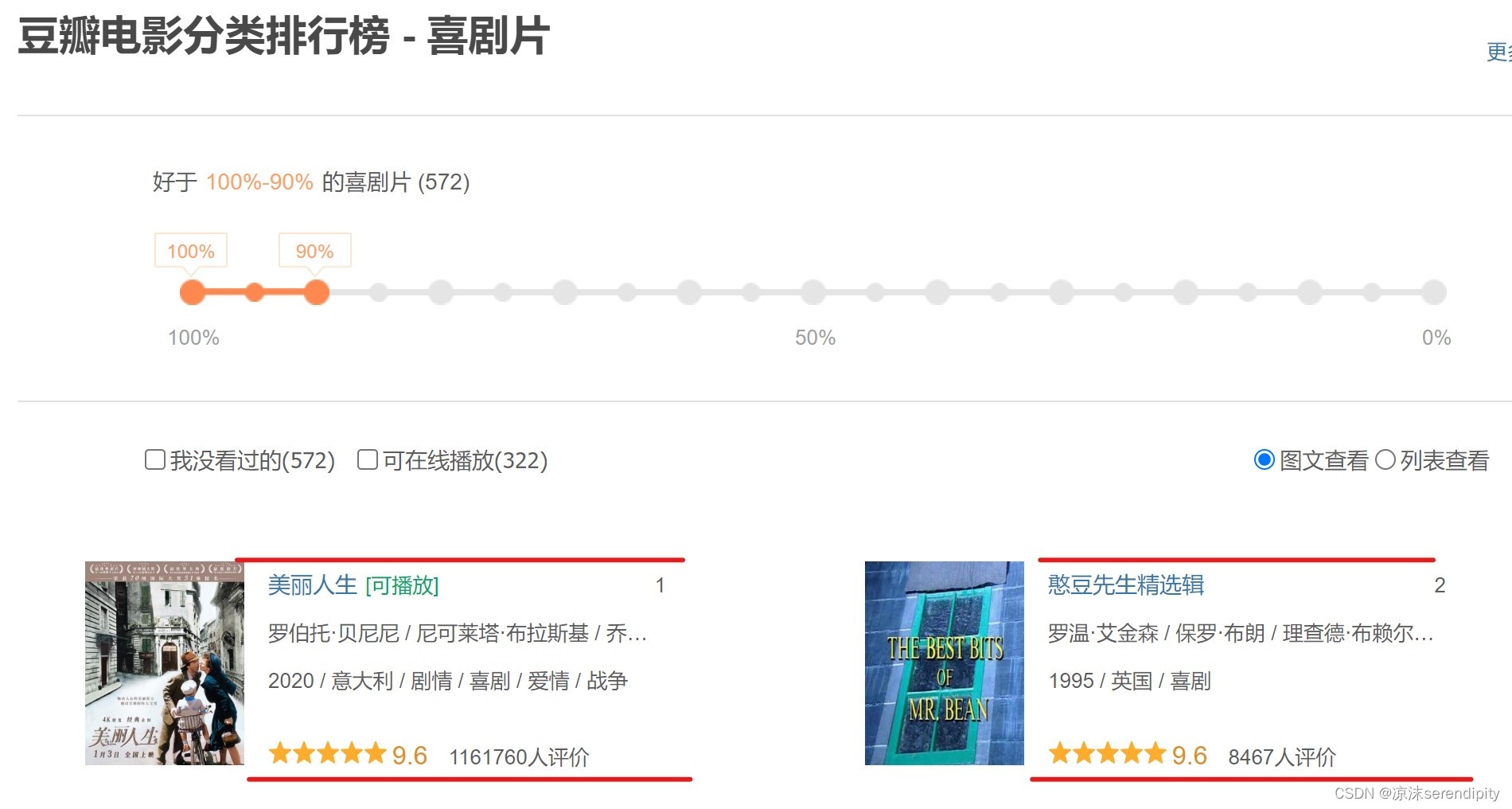Switch to 列表查看 list view
Image resolution: width=1512 pixels, height=809 pixels.
coord(1385,459)
